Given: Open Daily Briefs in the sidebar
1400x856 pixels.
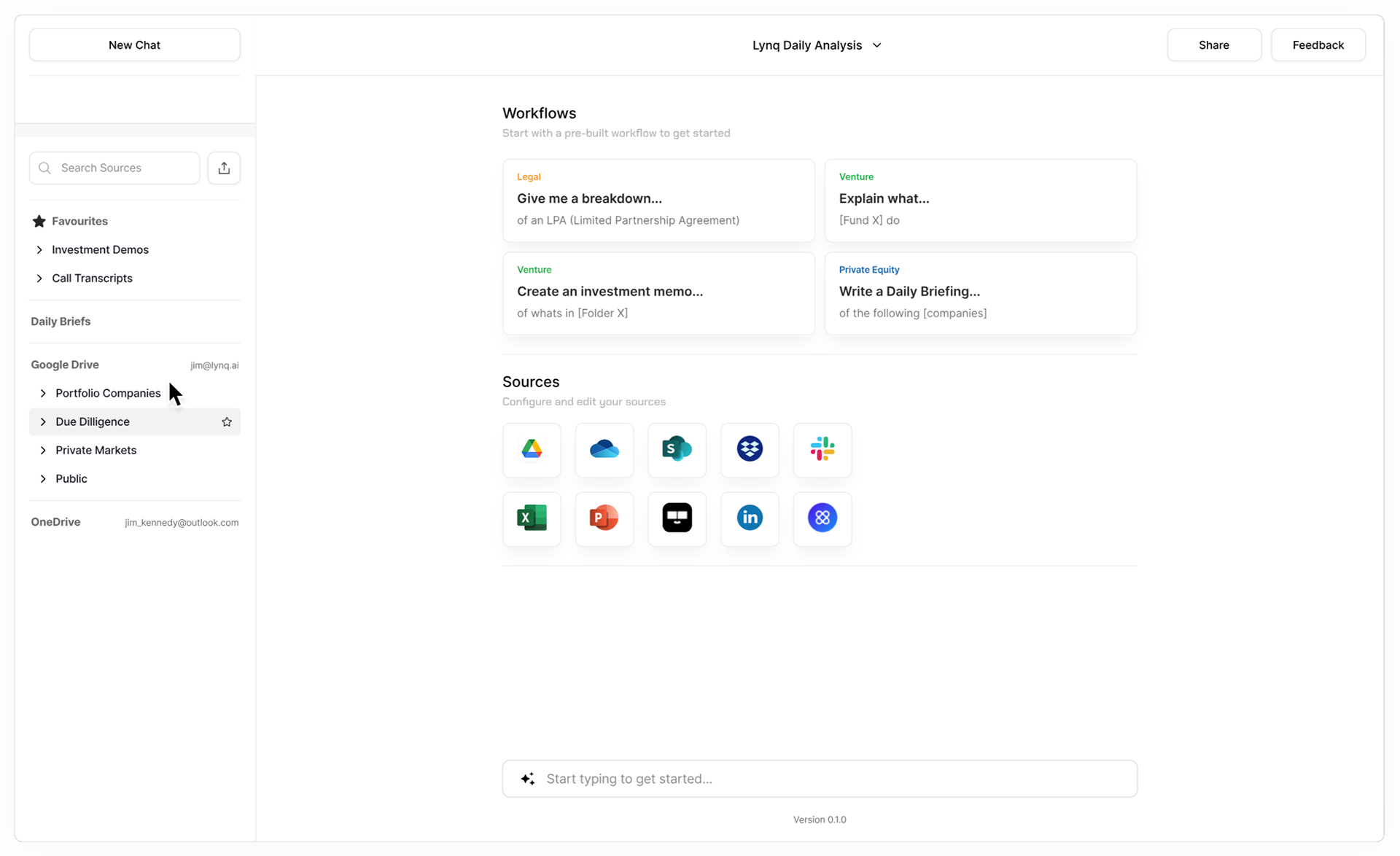Looking at the screenshot, I should (61, 322).
